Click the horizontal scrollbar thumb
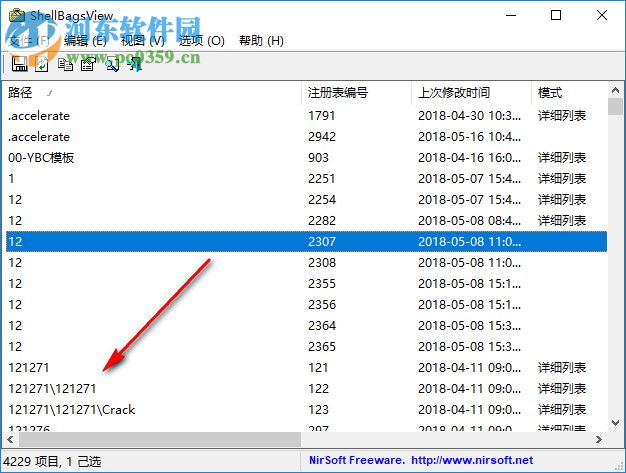The image size is (626, 473). (x=160, y=439)
